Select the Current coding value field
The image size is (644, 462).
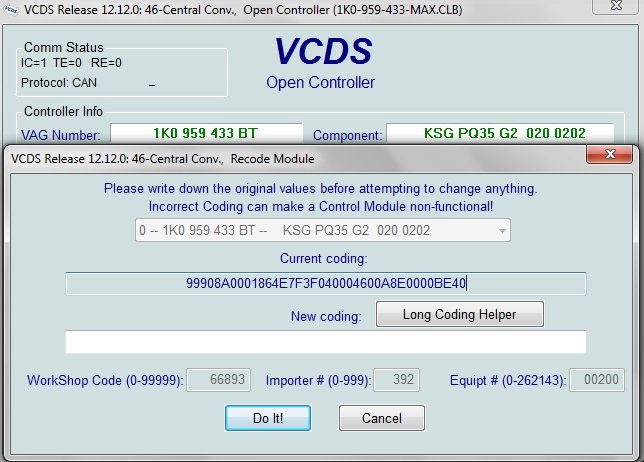[325, 283]
